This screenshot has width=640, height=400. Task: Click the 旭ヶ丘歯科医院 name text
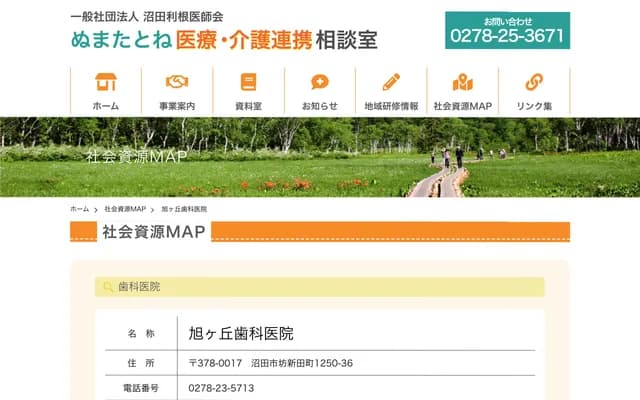(241, 333)
